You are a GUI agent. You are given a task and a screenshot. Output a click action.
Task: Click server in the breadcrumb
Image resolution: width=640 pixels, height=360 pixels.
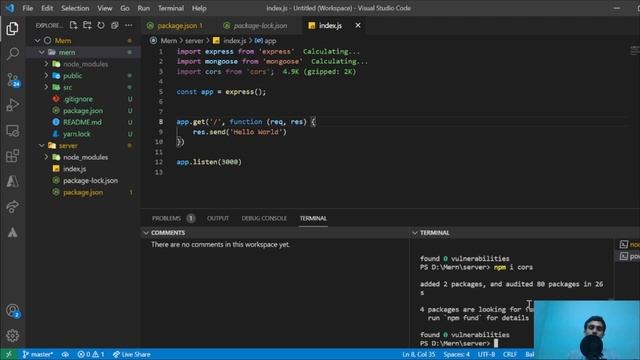click(194, 40)
